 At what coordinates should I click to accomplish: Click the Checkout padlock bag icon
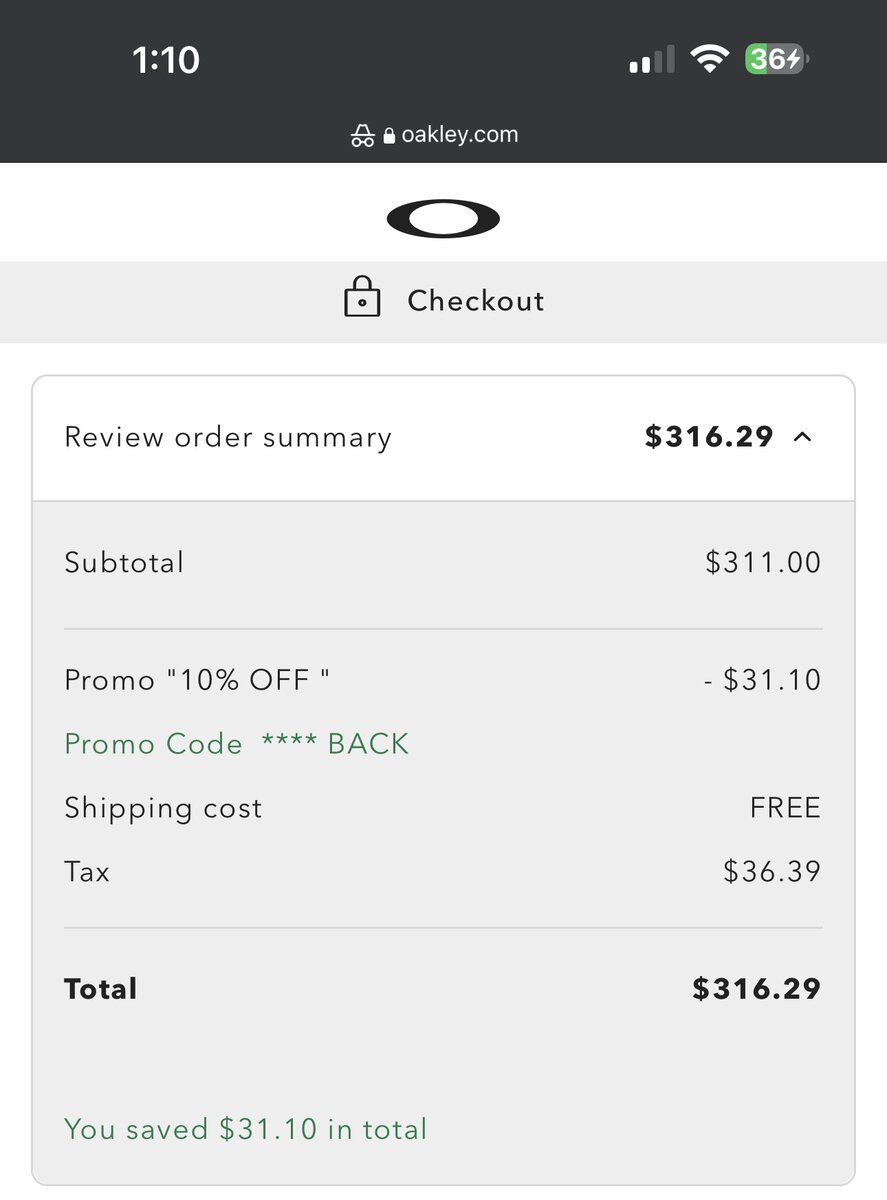point(362,298)
